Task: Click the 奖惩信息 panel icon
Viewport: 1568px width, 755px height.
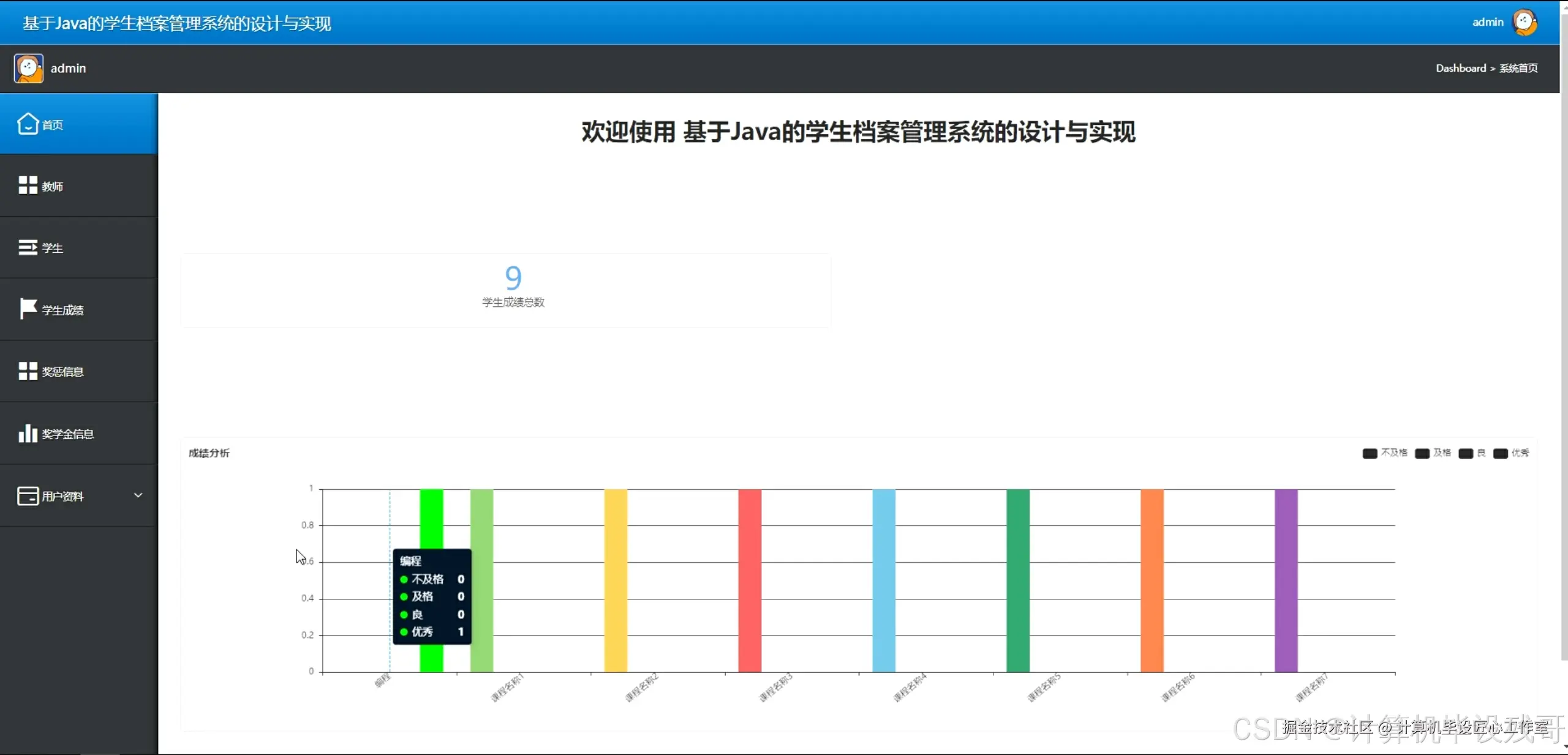Action: pos(28,371)
